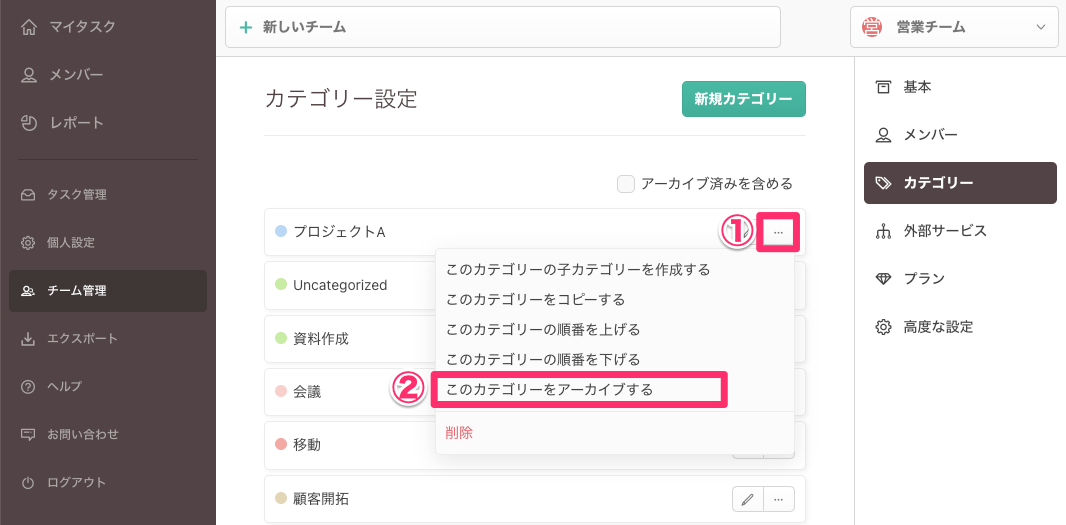The image size is (1066, 525).
Task: Click the 新しいチーム input field
Action: (x=502, y=27)
